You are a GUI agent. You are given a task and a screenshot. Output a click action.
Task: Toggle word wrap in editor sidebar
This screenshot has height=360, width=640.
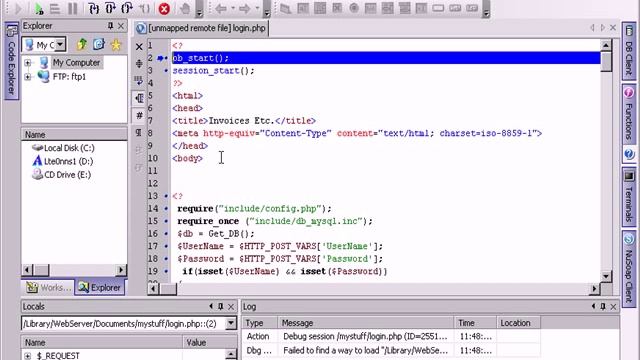(x=139, y=81)
